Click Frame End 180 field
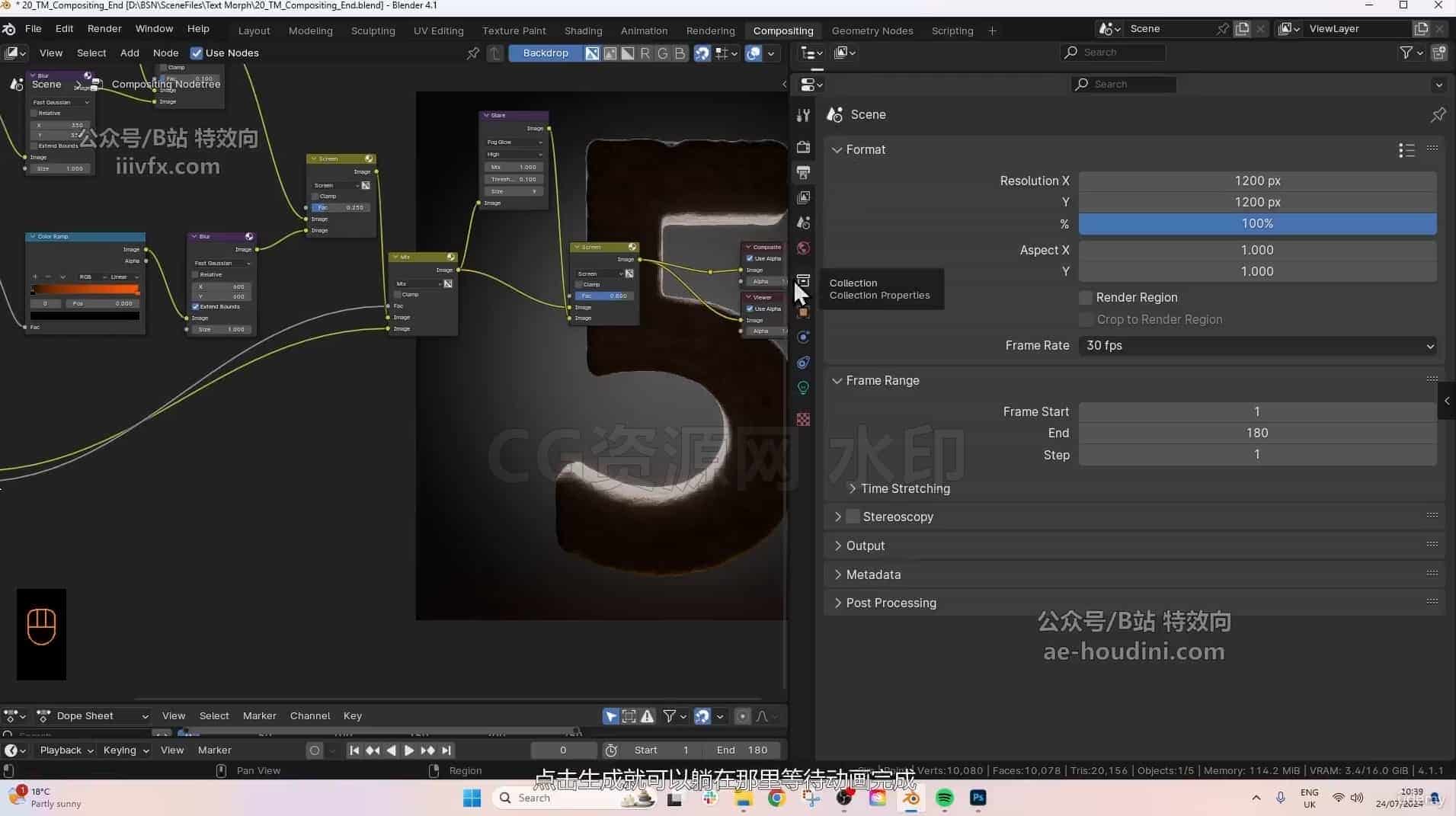Screen dimensions: 1456x816 1257,433
